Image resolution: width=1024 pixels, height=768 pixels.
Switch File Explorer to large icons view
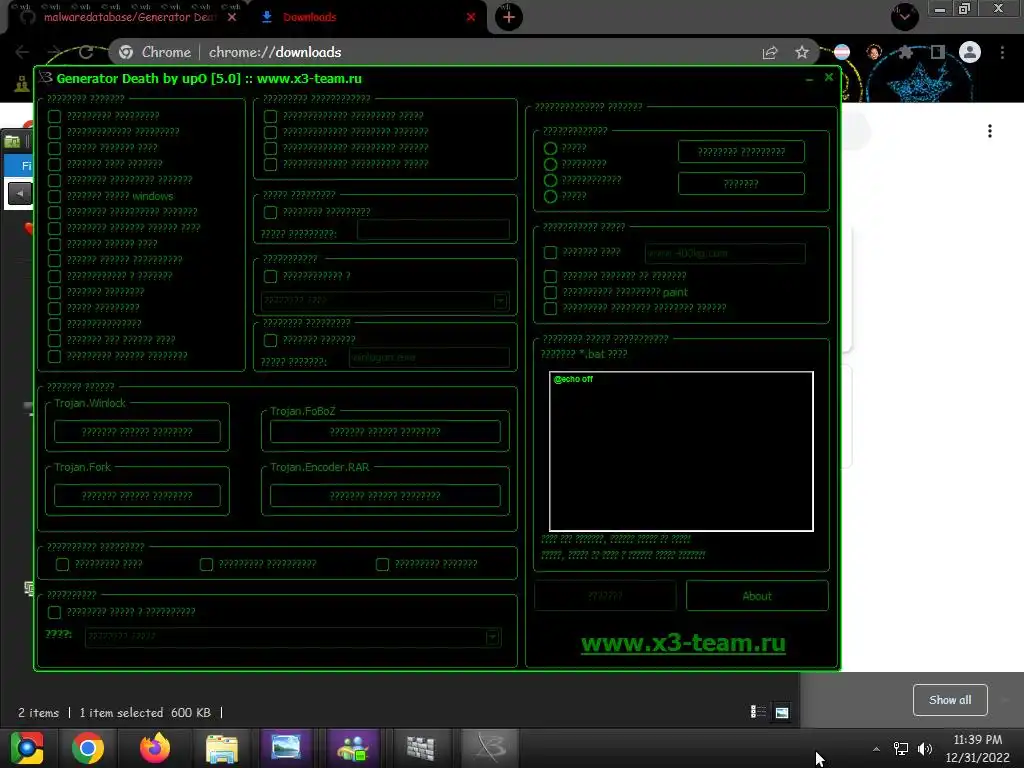pyautogui.click(x=782, y=712)
